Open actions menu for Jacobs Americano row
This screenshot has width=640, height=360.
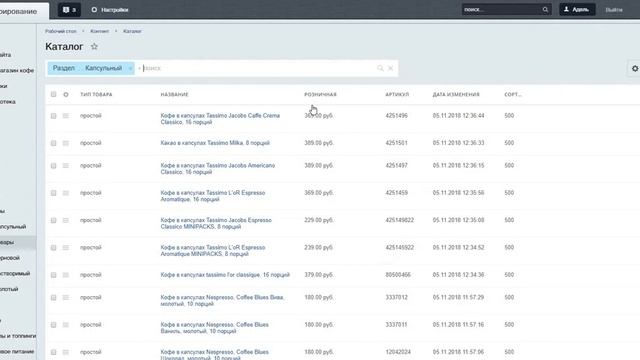[66, 166]
